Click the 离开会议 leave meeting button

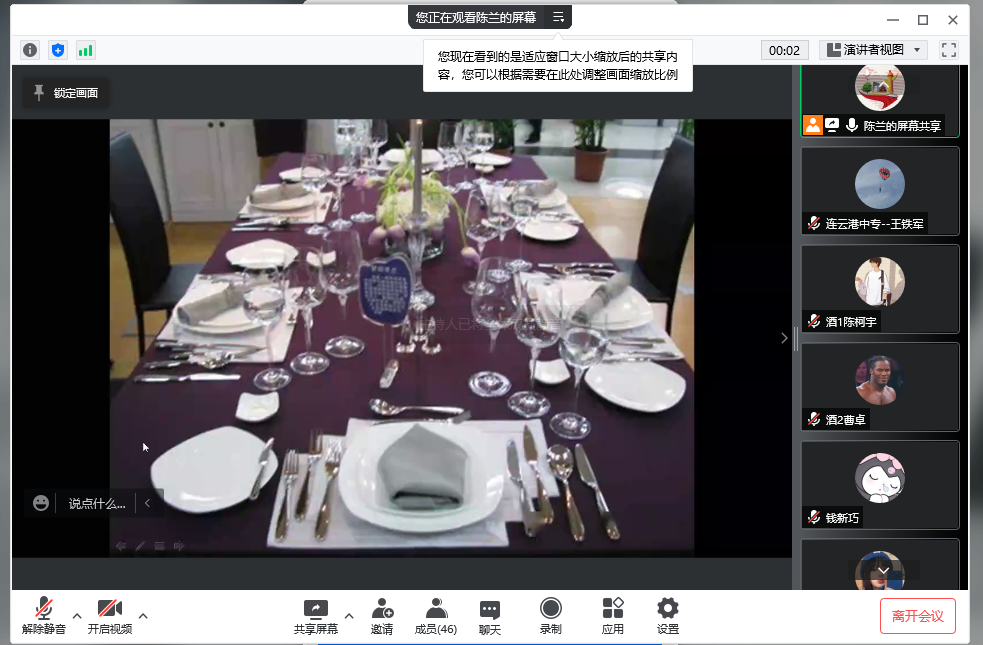pyautogui.click(x=917, y=616)
